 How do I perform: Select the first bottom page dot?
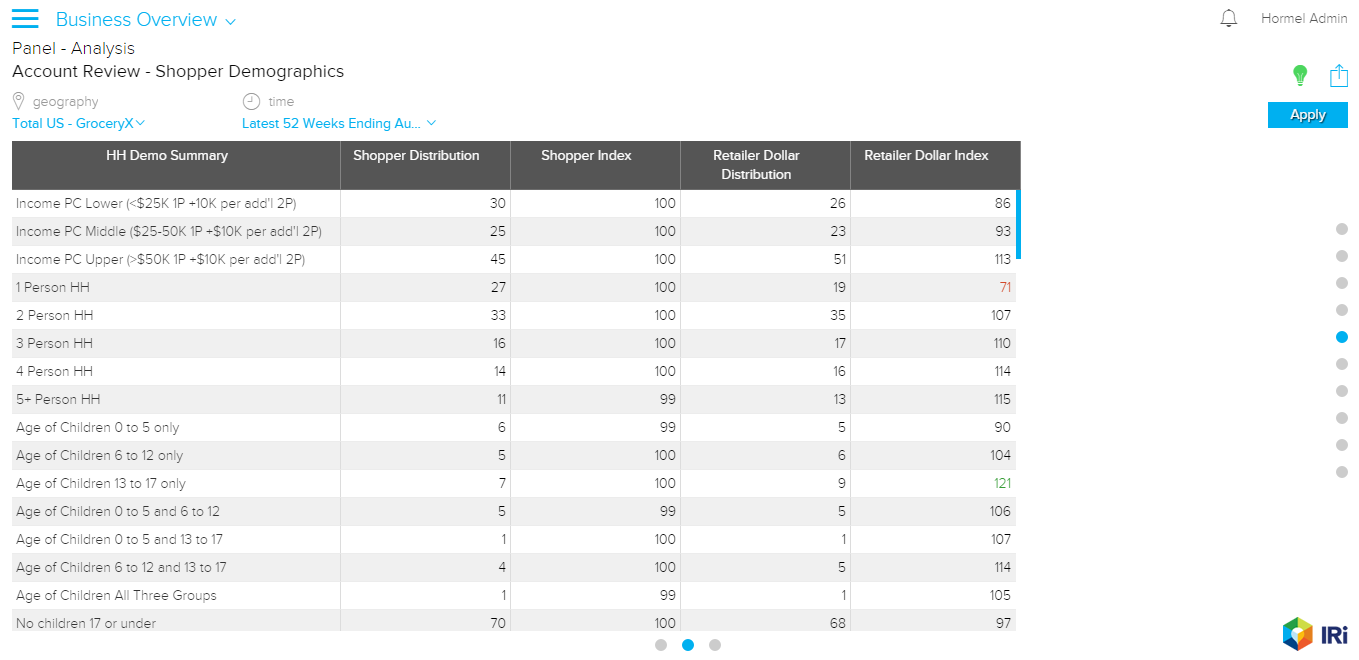661,645
